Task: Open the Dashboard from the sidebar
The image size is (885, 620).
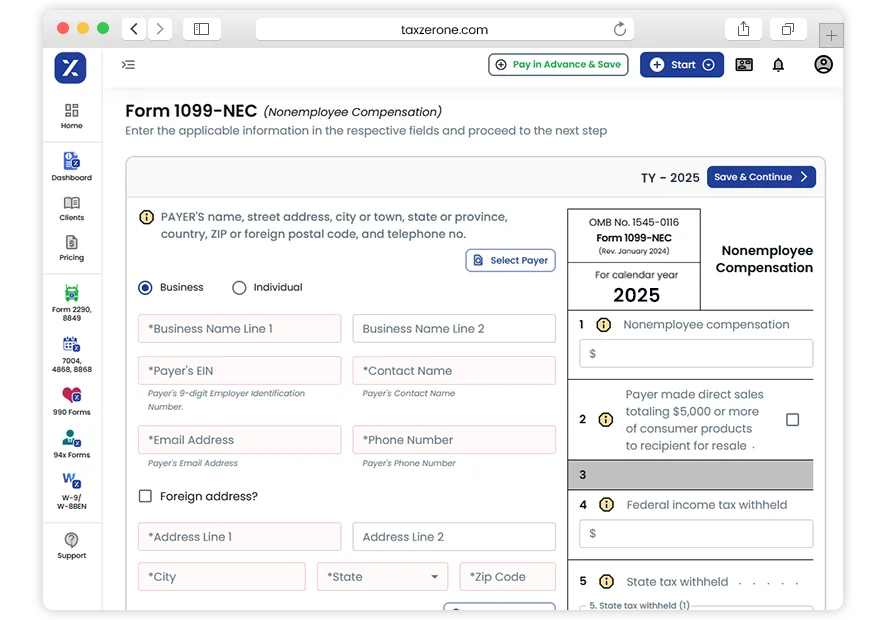Action: 71,165
